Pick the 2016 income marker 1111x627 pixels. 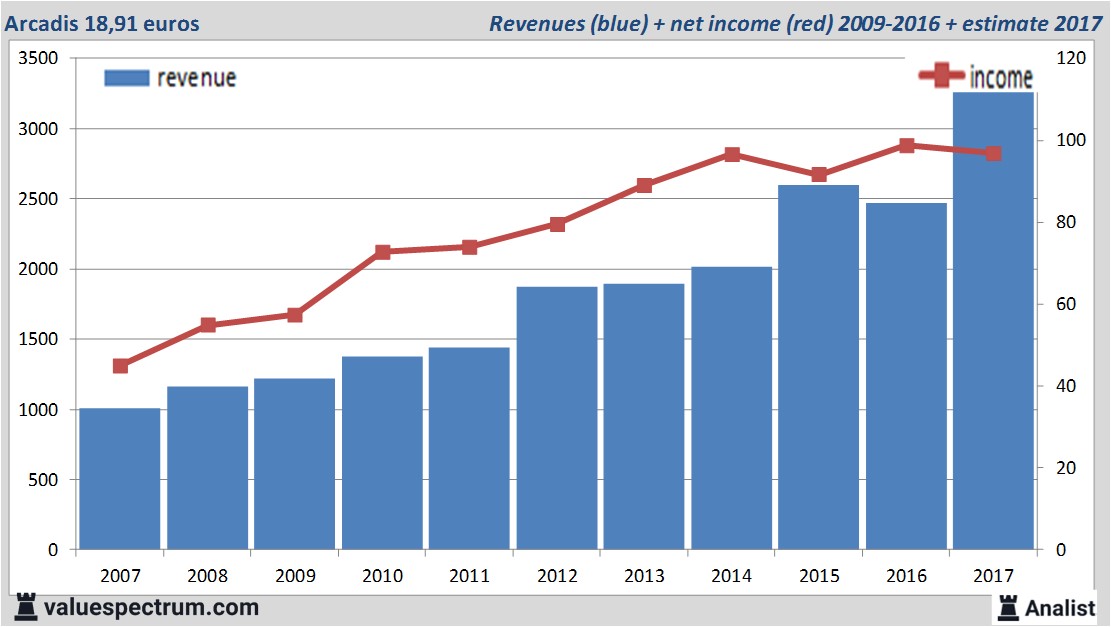[906, 145]
